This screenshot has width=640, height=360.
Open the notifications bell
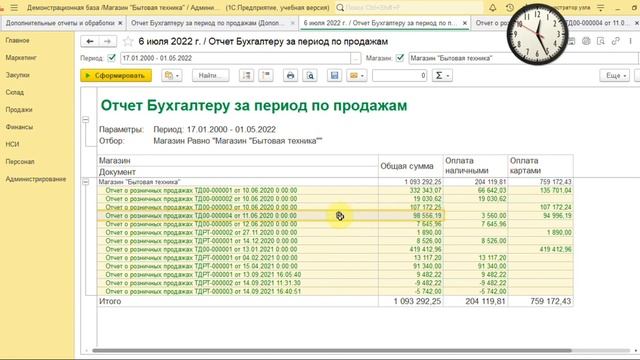pos(493,8)
